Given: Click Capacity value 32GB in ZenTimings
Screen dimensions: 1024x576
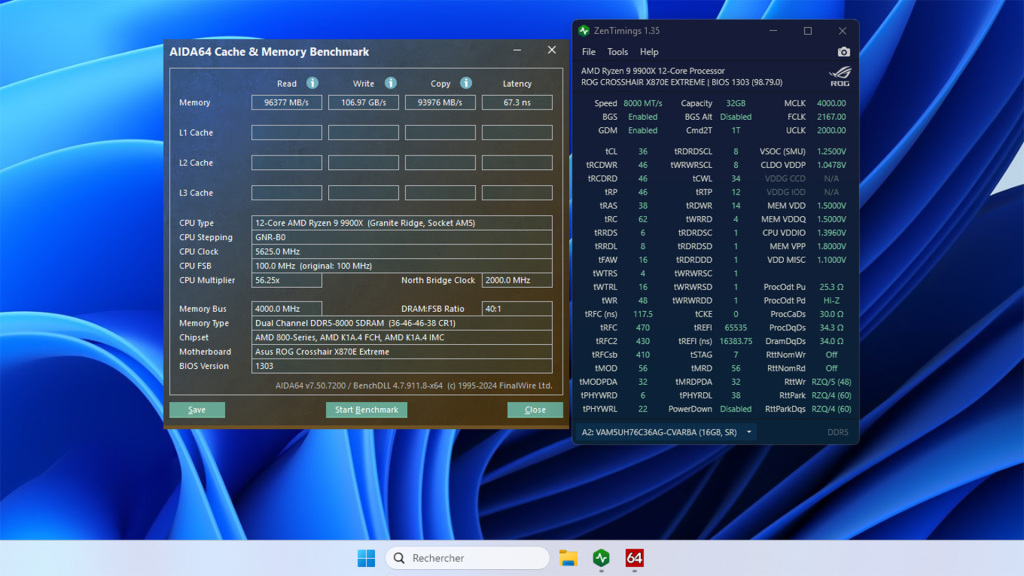Looking at the screenshot, I should coord(735,103).
